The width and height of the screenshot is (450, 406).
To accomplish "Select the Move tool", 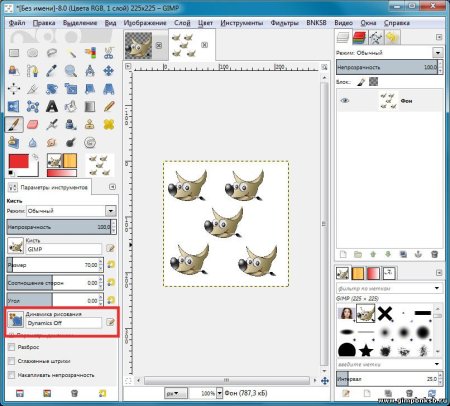I will click(109, 71).
